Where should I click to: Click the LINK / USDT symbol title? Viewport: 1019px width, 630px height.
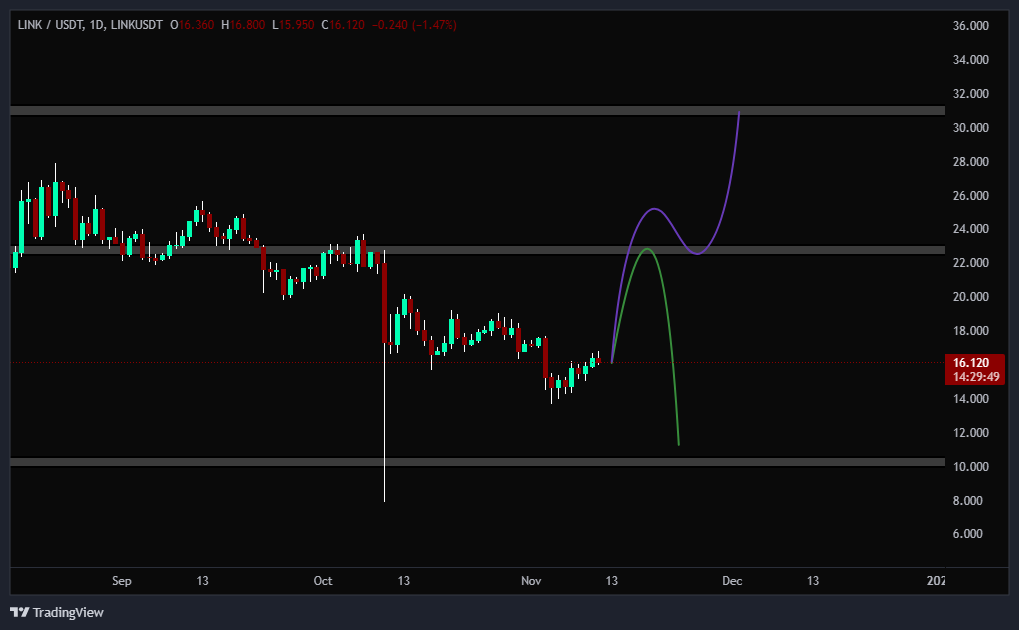48,24
